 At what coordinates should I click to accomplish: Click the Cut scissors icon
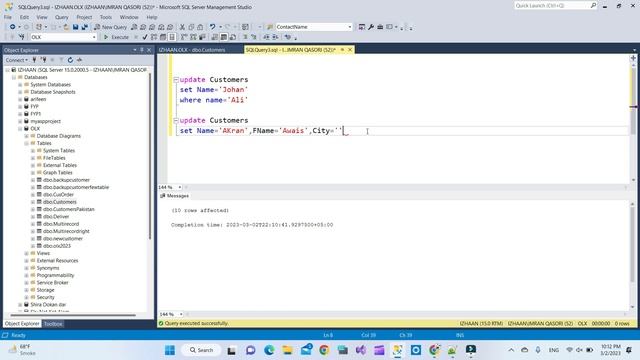point(182,27)
